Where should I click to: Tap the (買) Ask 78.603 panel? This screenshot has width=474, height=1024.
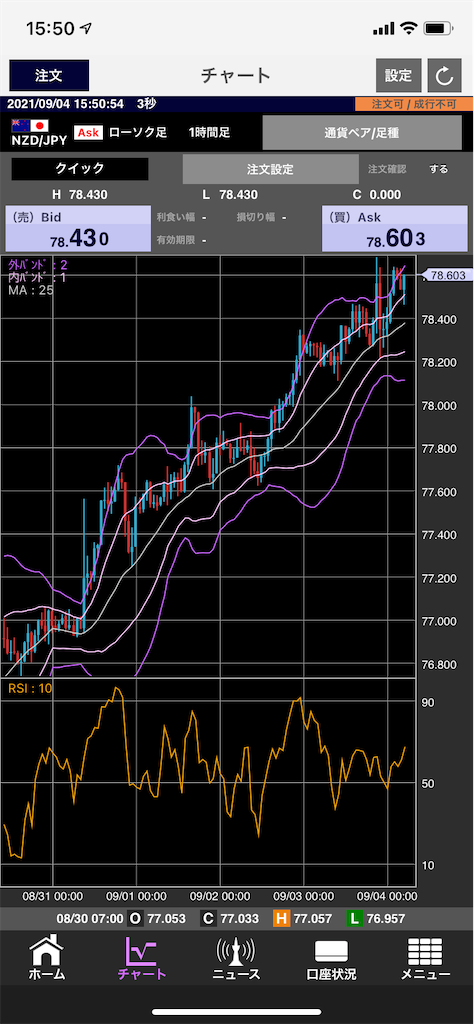point(395,228)
